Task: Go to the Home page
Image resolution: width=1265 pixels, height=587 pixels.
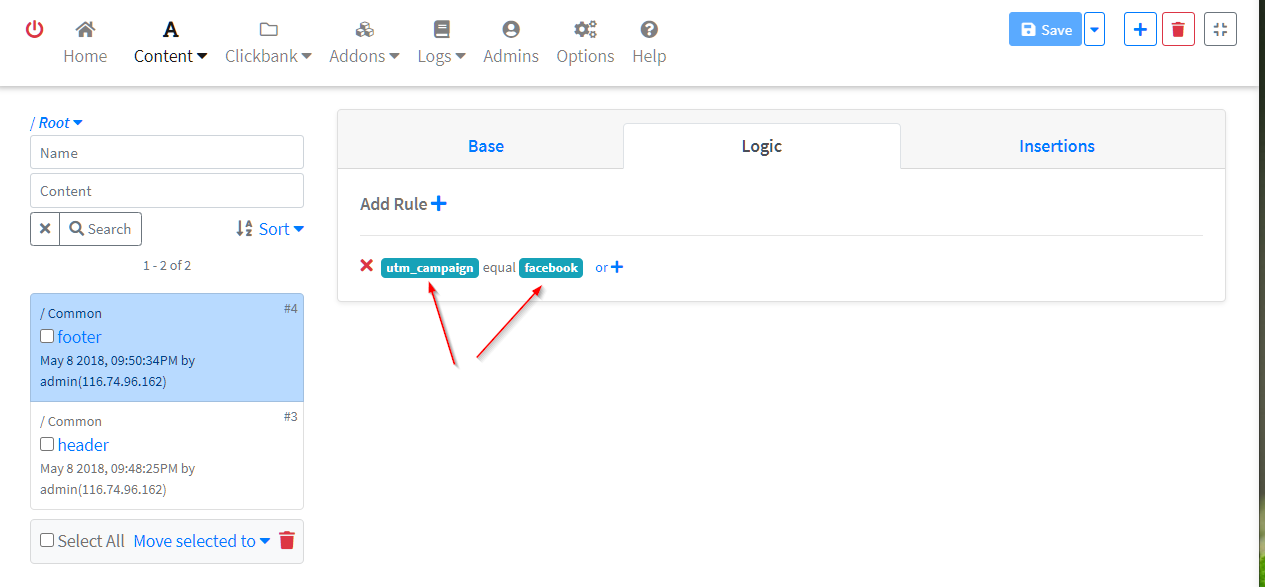Action: [x=85, y=43]
